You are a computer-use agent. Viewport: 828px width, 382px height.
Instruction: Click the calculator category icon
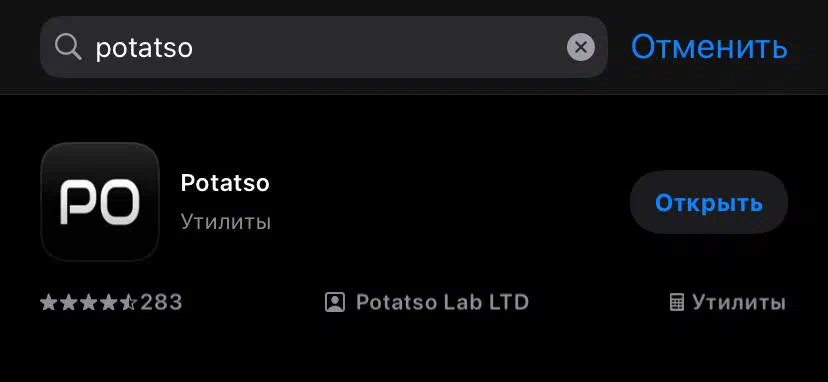point(677,303)
